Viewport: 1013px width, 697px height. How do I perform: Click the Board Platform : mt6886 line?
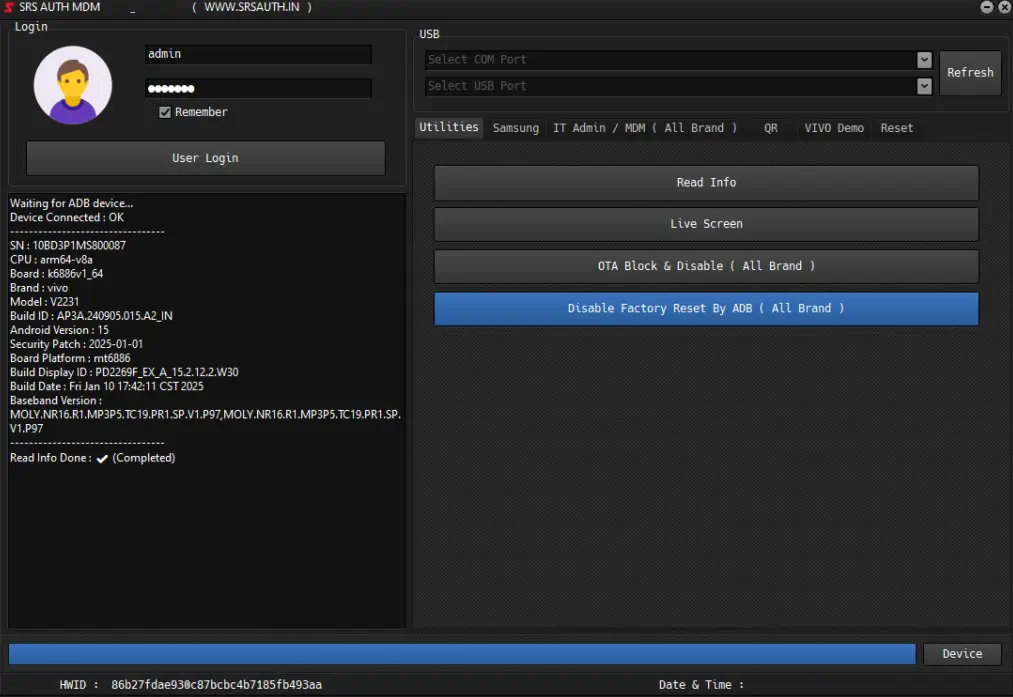pos(70,358)
